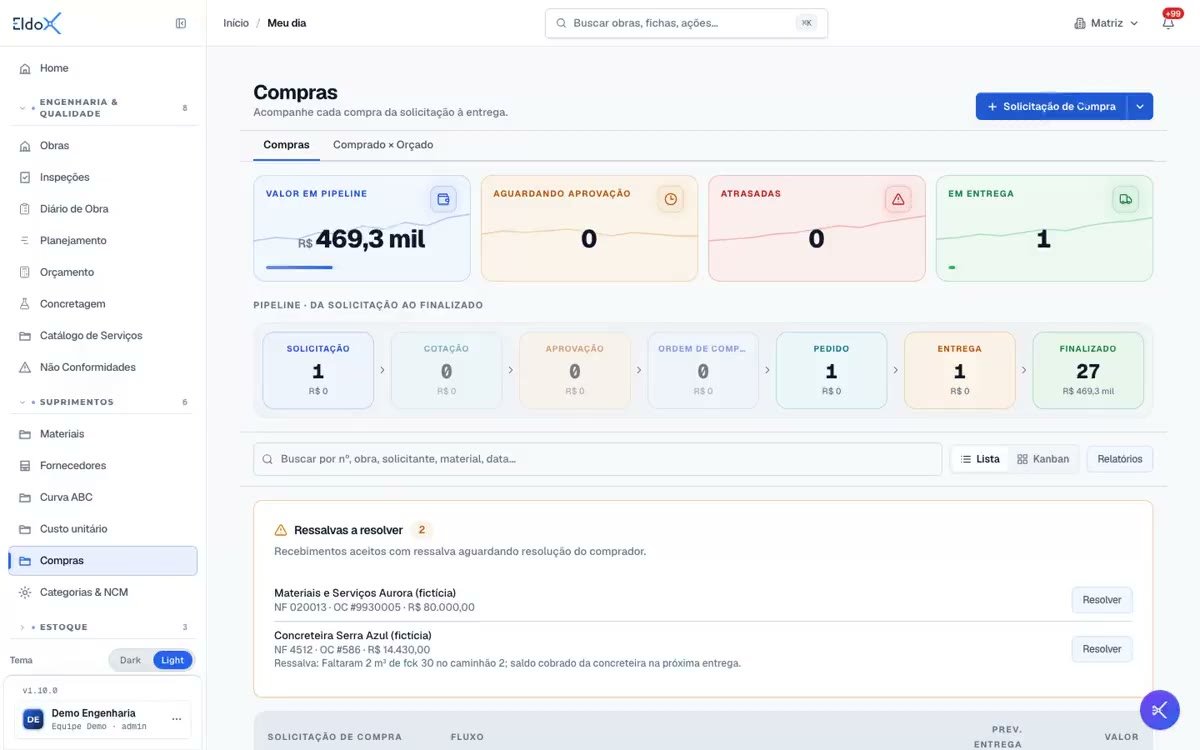Viewport: 1200px width, 750px height.
Task: Click the ⌘K shortcut badge
Action: 806,23
